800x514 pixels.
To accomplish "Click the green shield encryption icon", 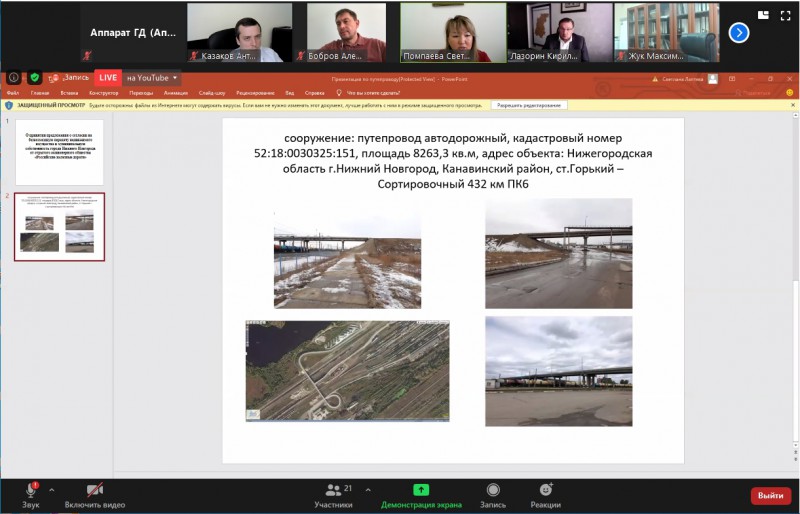I will [x=35, y=77].
